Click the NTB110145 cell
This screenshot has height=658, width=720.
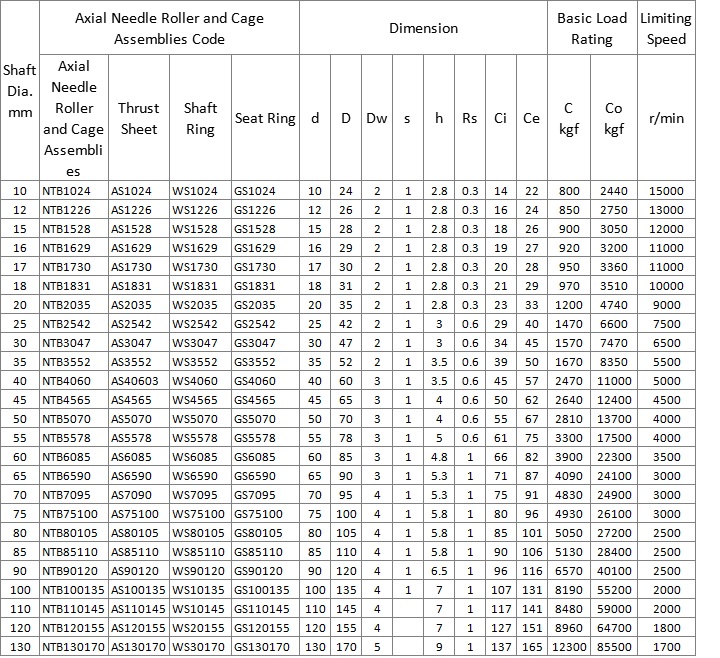click(73, 609)
